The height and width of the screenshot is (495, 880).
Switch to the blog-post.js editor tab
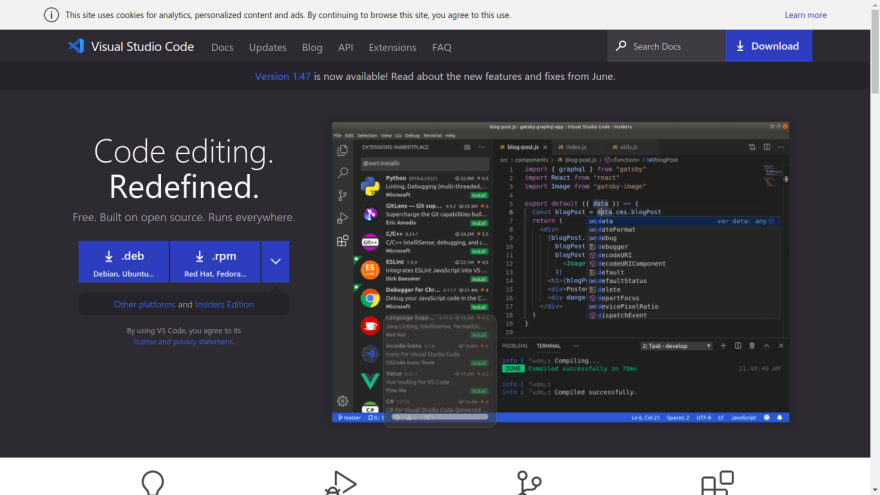point(522,147)
